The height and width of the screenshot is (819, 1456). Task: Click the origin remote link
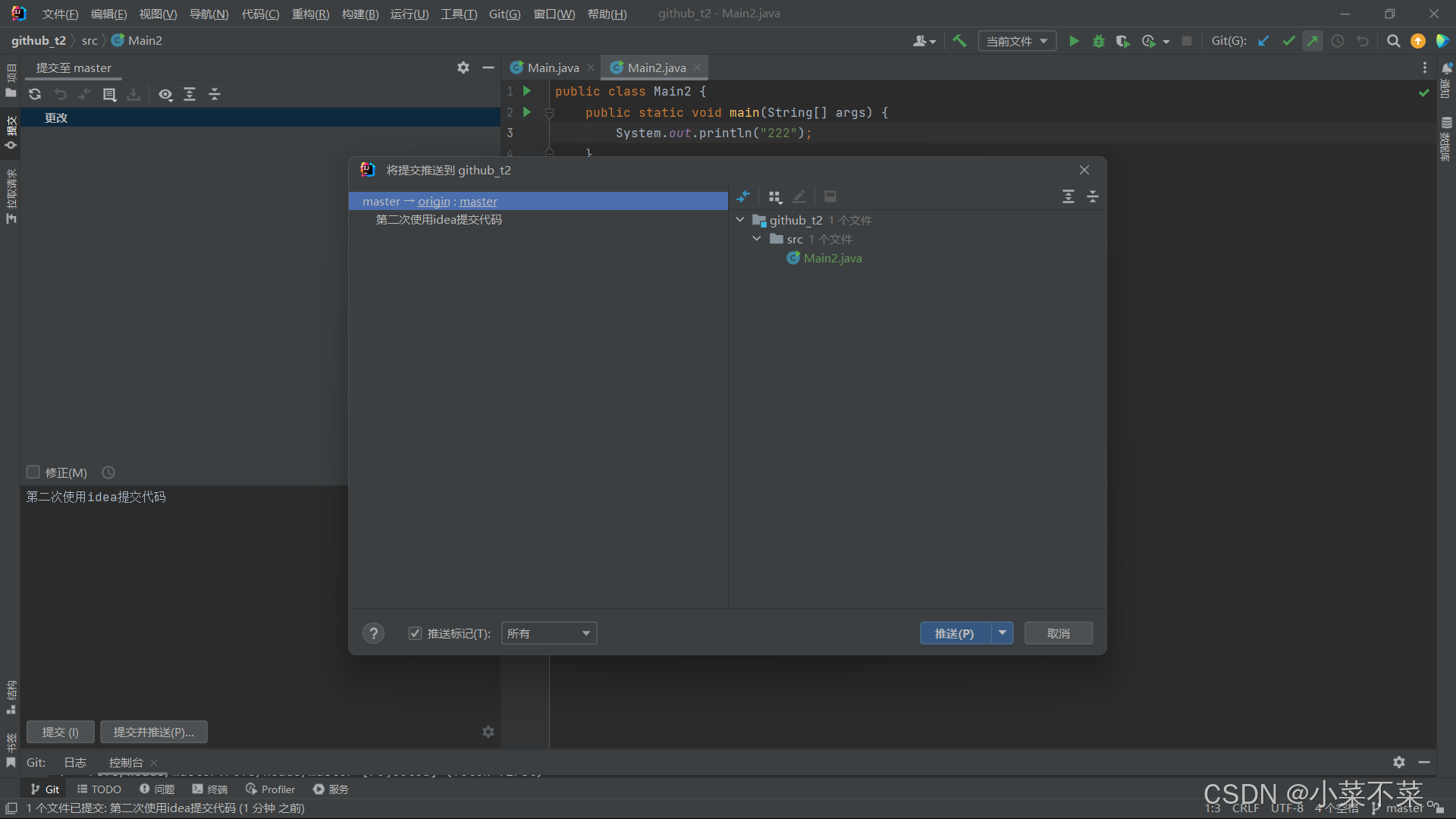click(434, 202)
